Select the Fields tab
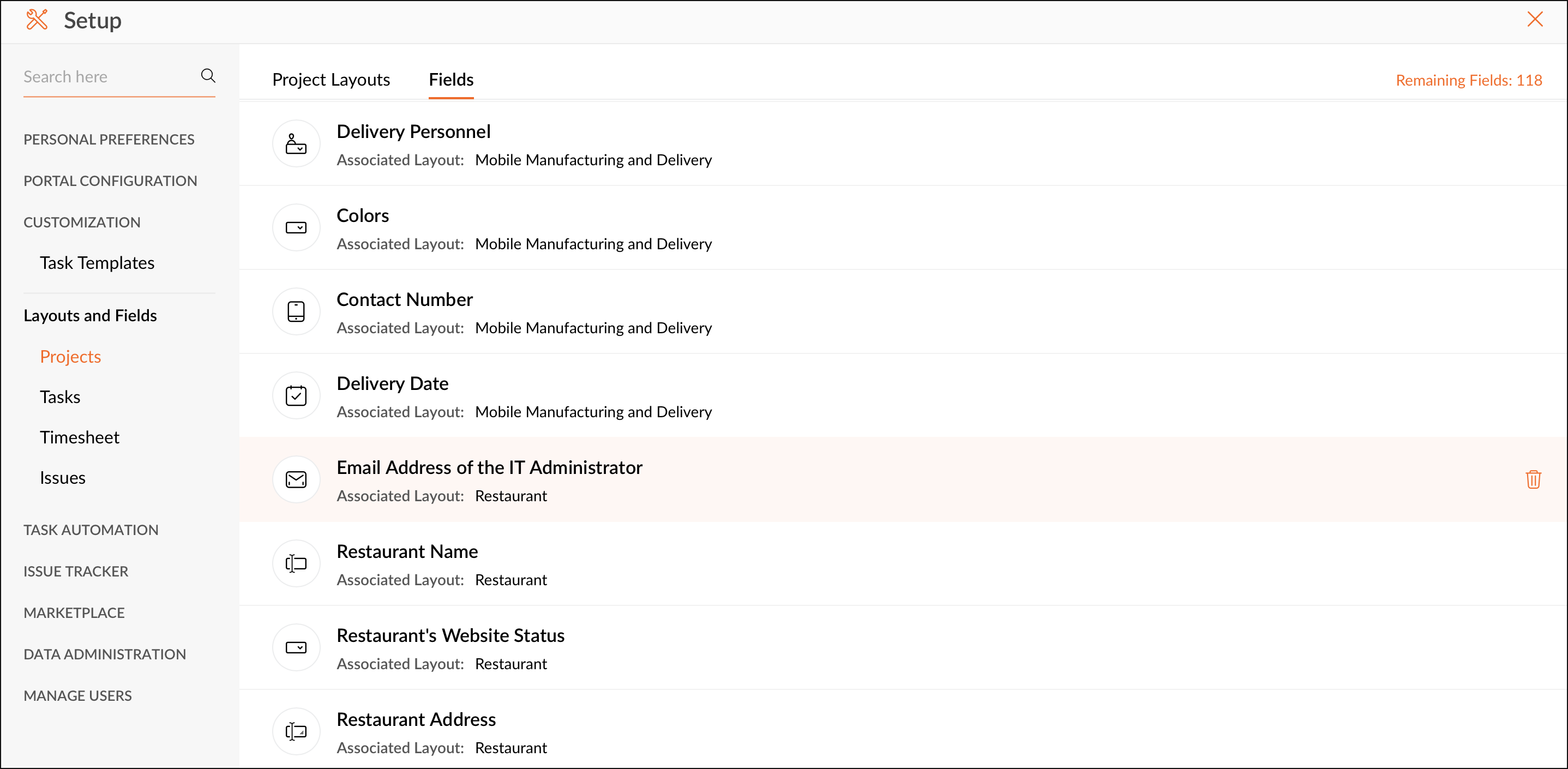Screen dimensions: 1568x769 (x=450, y=80)
